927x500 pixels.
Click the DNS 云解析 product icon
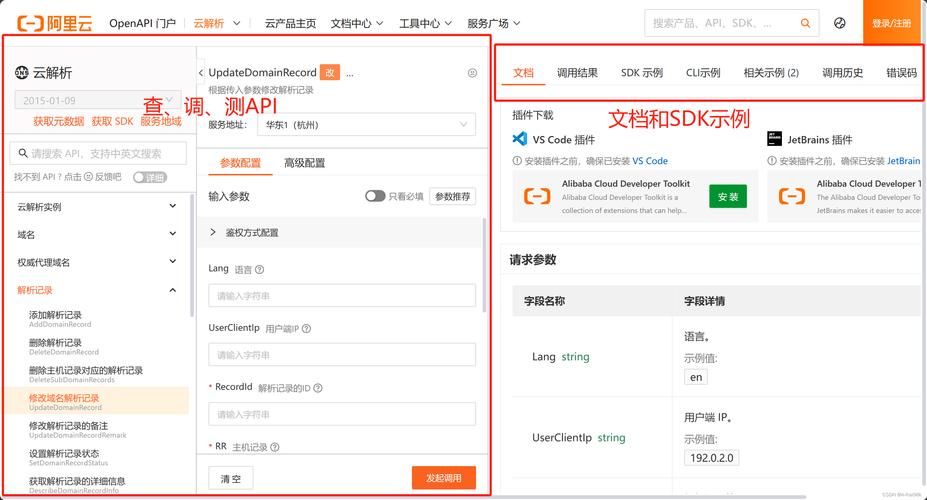tap(22, 73)
